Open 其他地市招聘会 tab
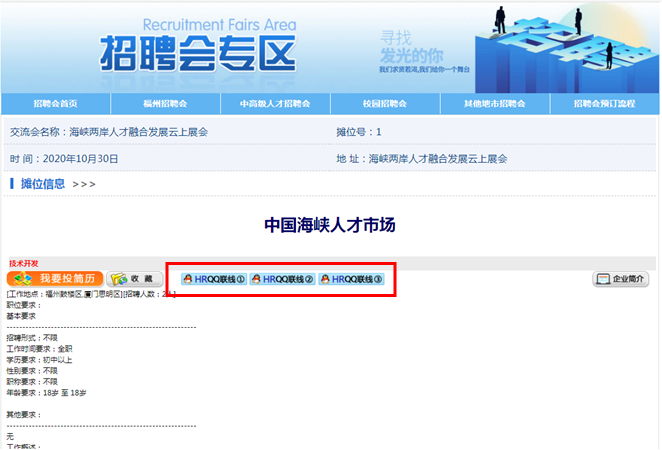 pos(495,104)
